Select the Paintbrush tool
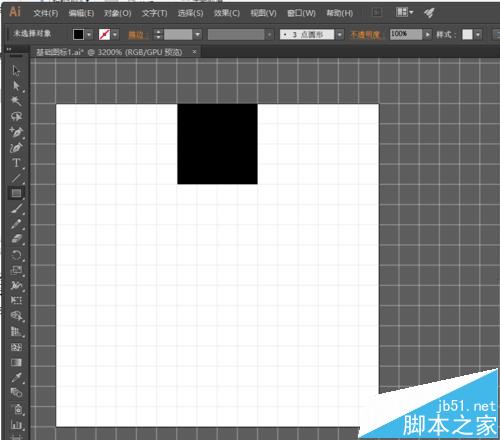This screenshot has height=440, width=500. point(16,209)
